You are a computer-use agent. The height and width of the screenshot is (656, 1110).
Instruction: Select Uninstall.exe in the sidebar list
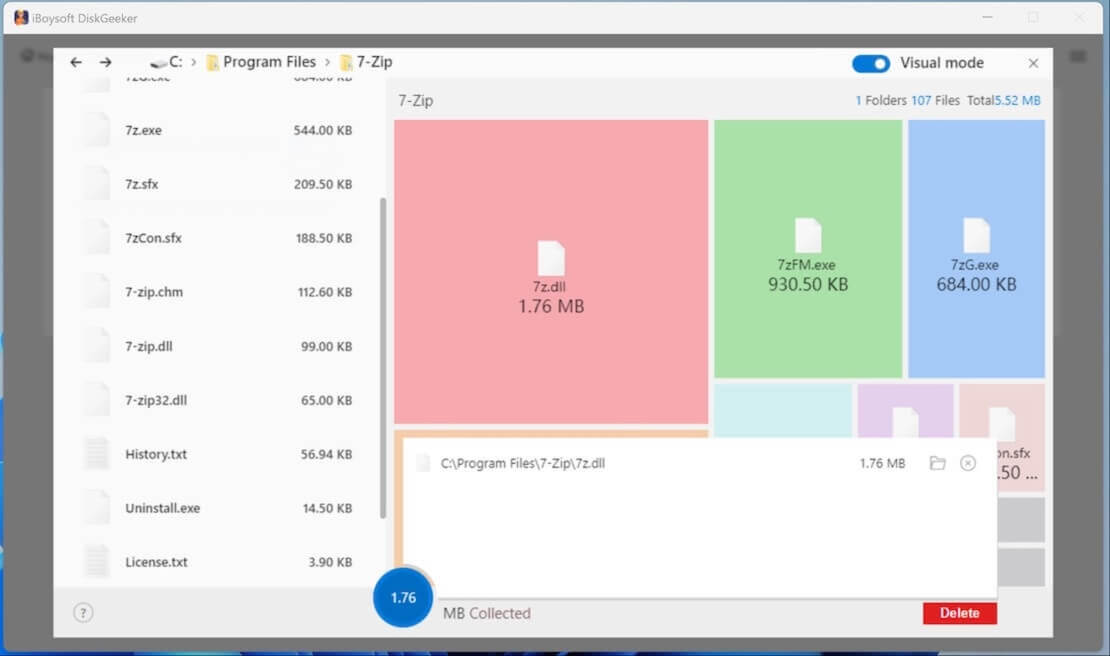click(163, 507)
